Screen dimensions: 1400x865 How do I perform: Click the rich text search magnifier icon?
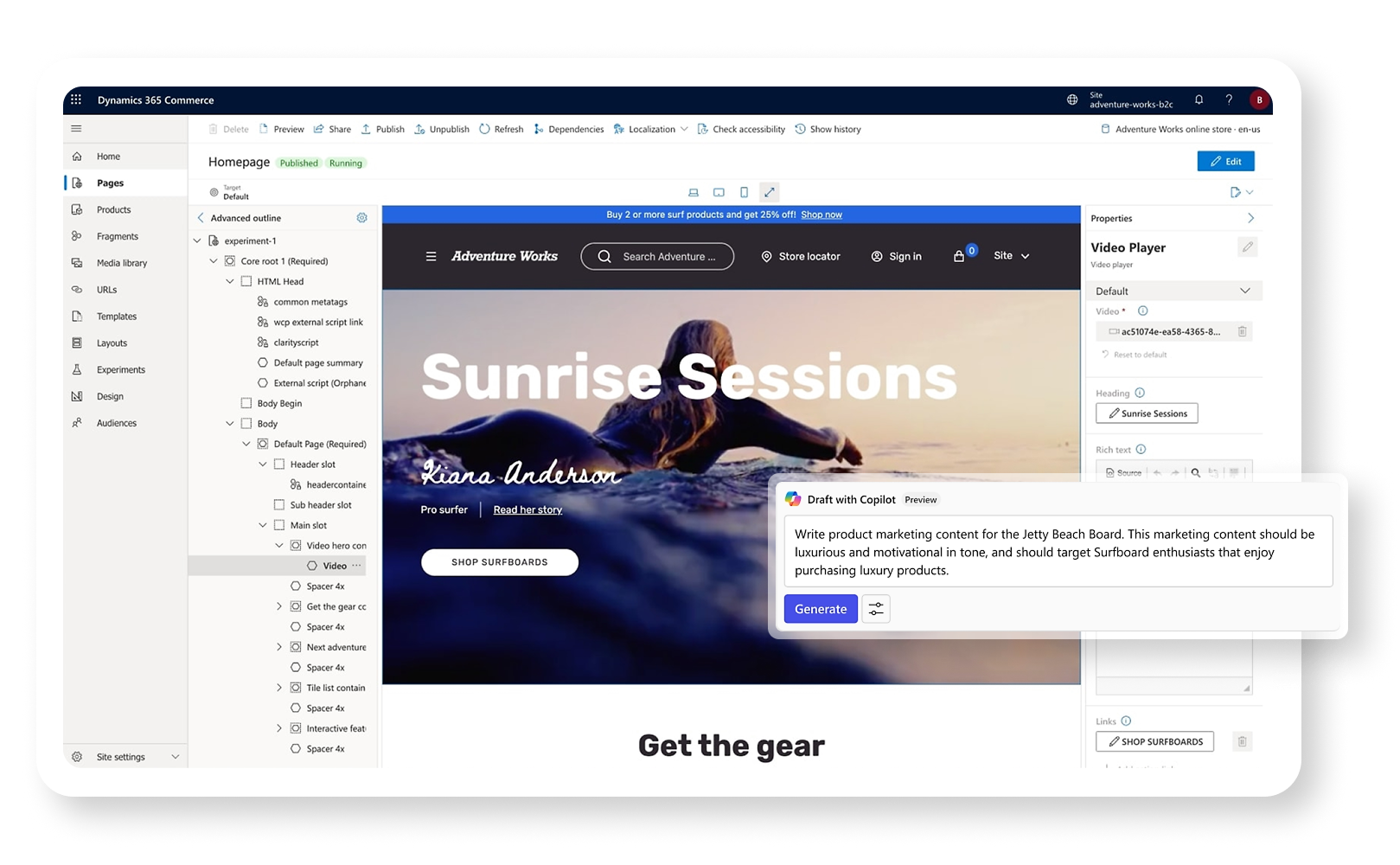[x=1195, y=472]
